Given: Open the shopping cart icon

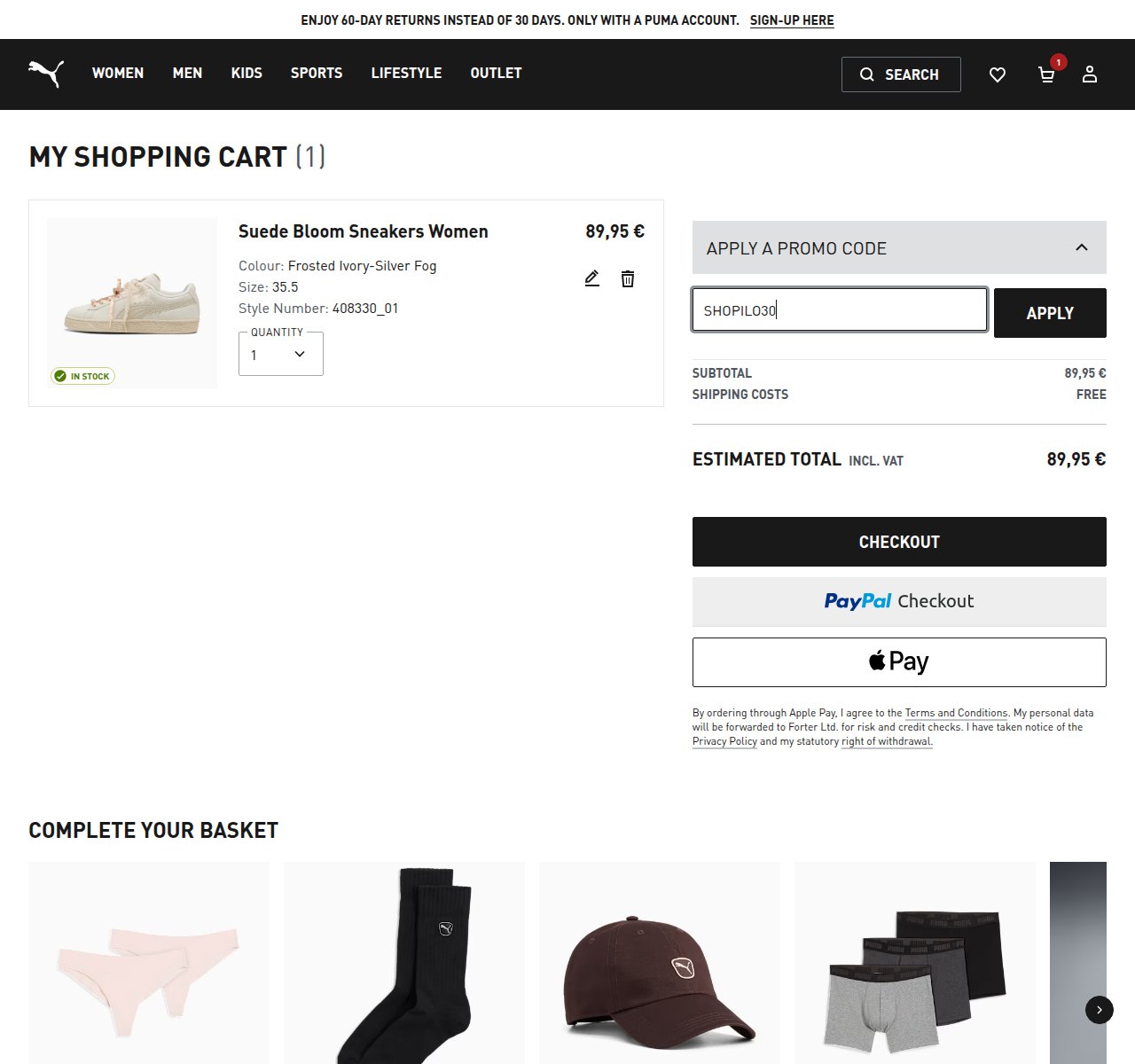Looking at the screenshot, I should point(1046,74).
